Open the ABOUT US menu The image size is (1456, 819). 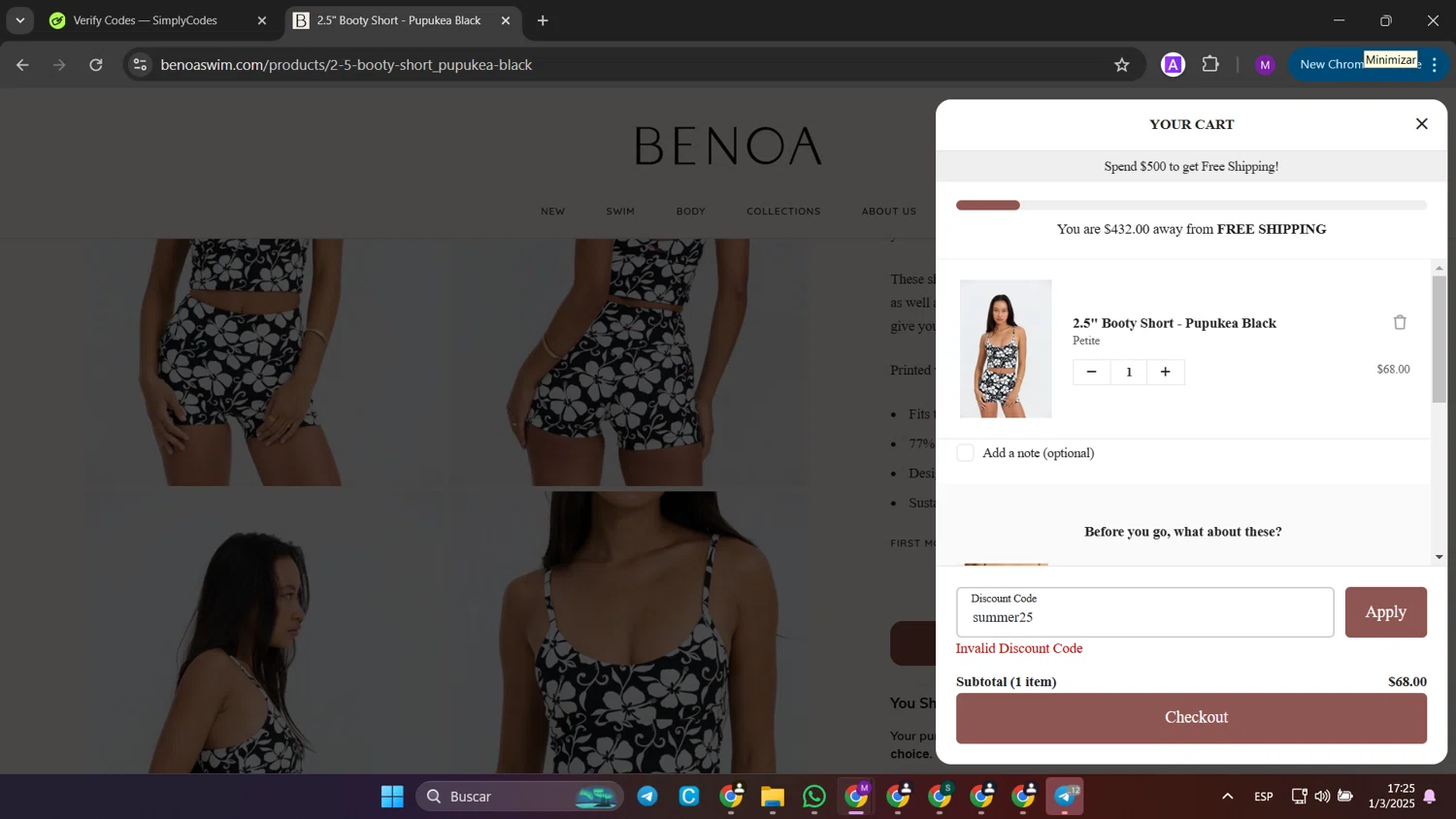[889, 212]
